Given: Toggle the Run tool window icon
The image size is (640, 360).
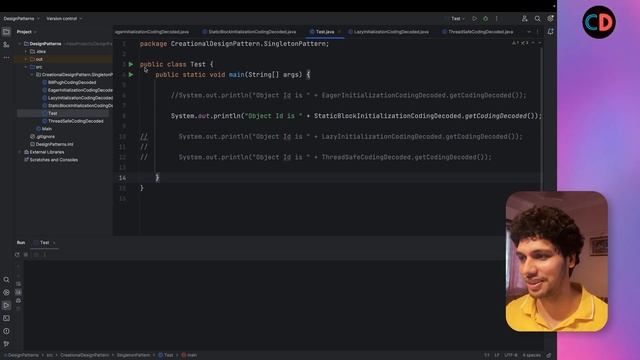Looking at the screenshot, I should [6, 305].
